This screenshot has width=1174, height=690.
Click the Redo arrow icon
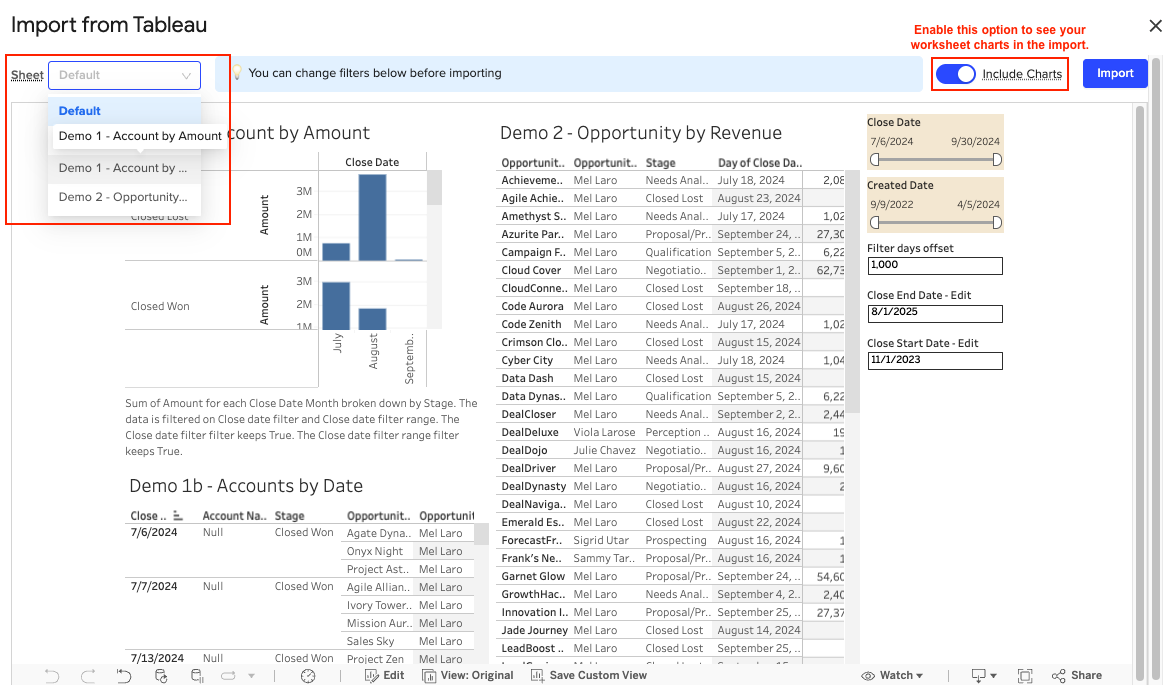click(x=88, y=676)
